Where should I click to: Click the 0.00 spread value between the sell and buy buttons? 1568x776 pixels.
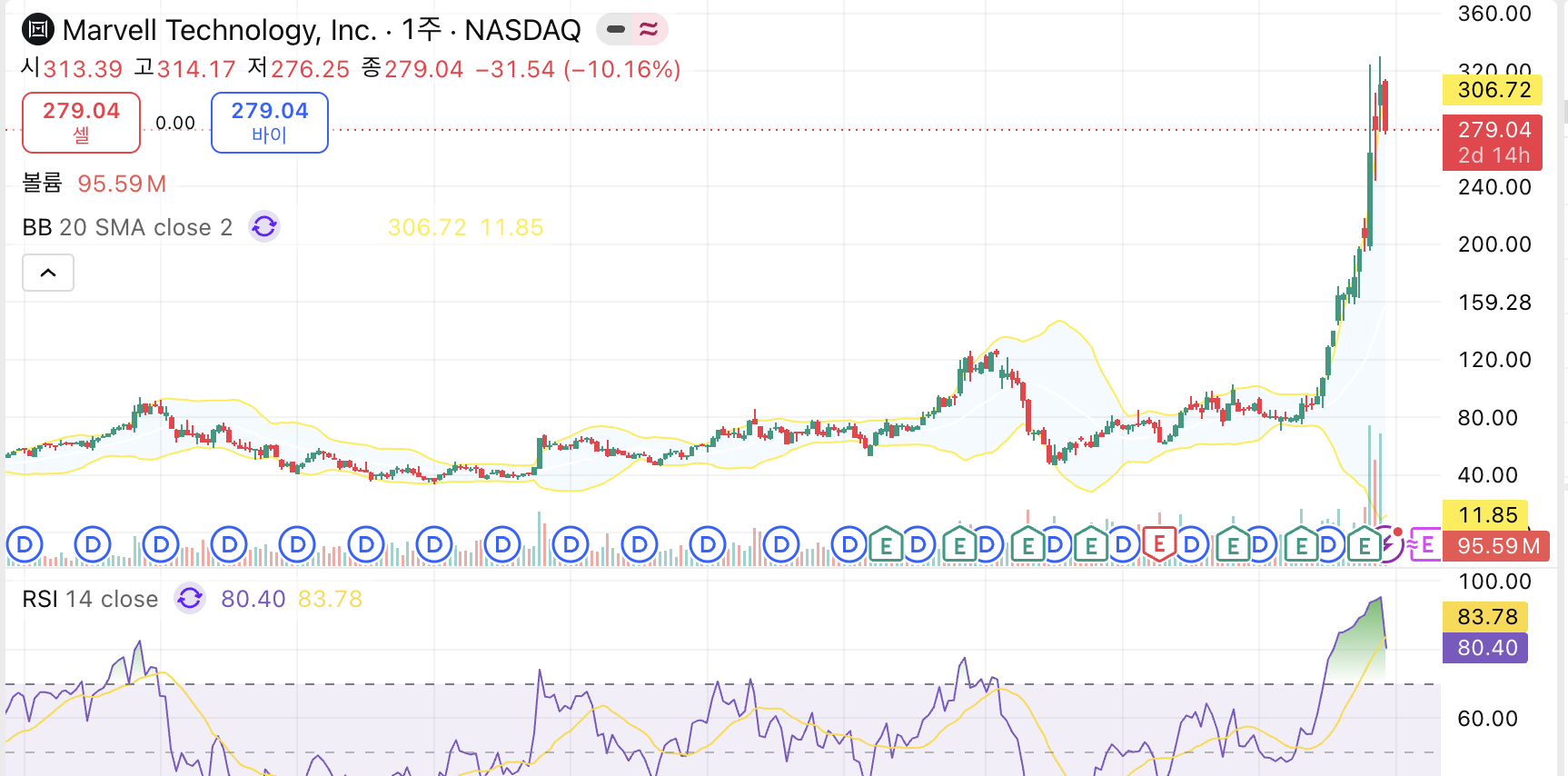(175, 123)
